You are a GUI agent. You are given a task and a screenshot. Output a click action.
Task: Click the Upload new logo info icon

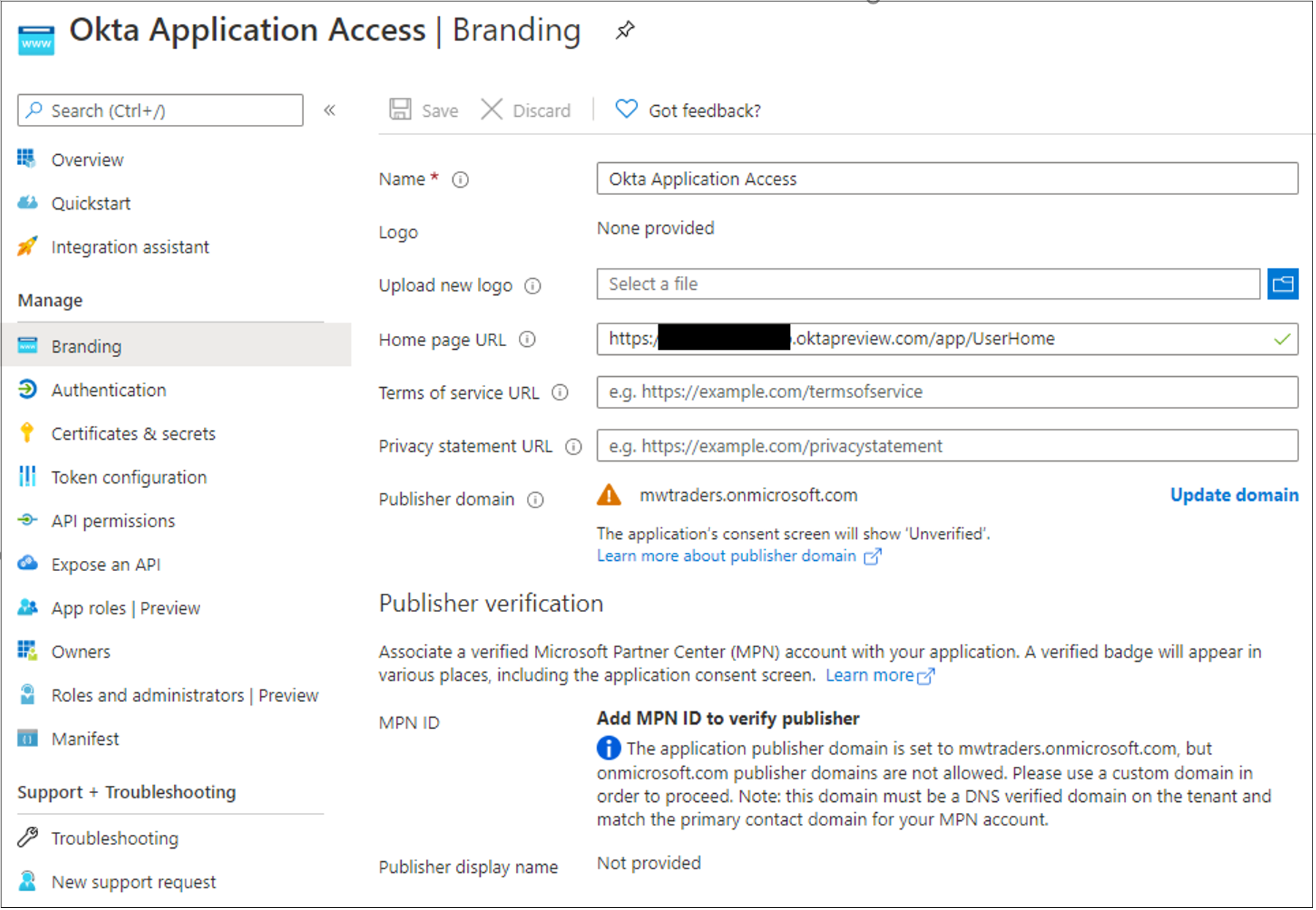point(533,286)
